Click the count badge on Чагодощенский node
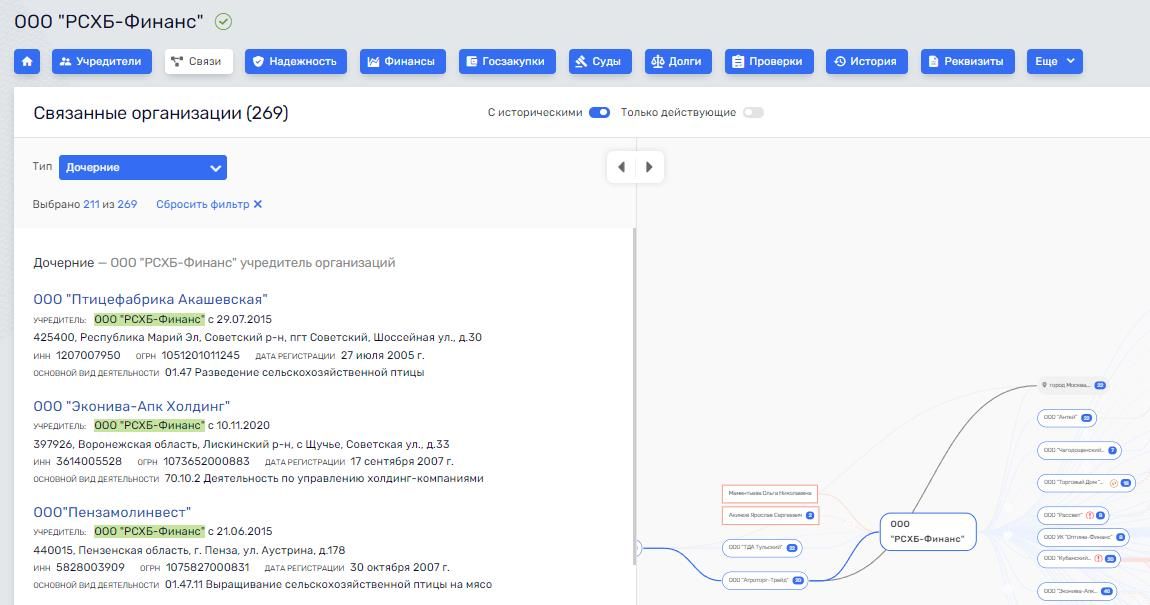Image resolution: width=1150 pixels, height=605 pixels. 1113,450
